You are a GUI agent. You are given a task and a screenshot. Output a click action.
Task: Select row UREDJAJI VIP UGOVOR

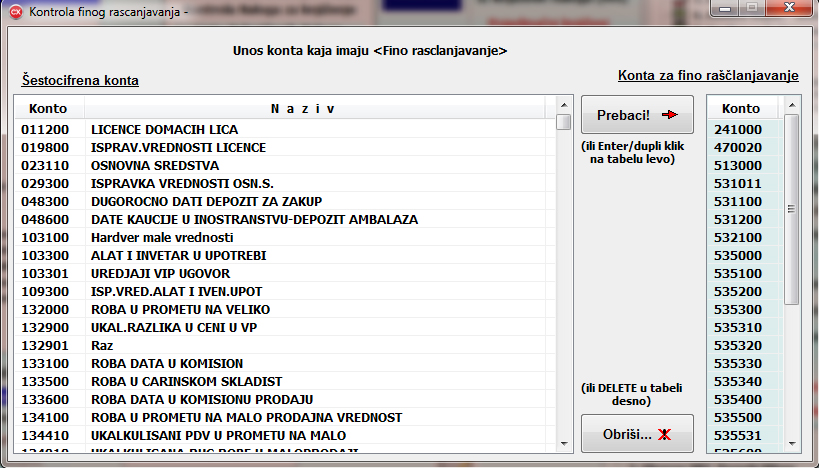tap(285, 274)
